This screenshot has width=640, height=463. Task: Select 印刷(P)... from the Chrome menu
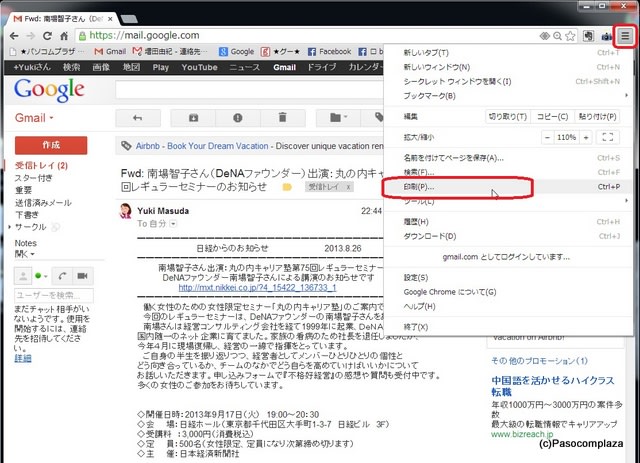pos(509,187)
